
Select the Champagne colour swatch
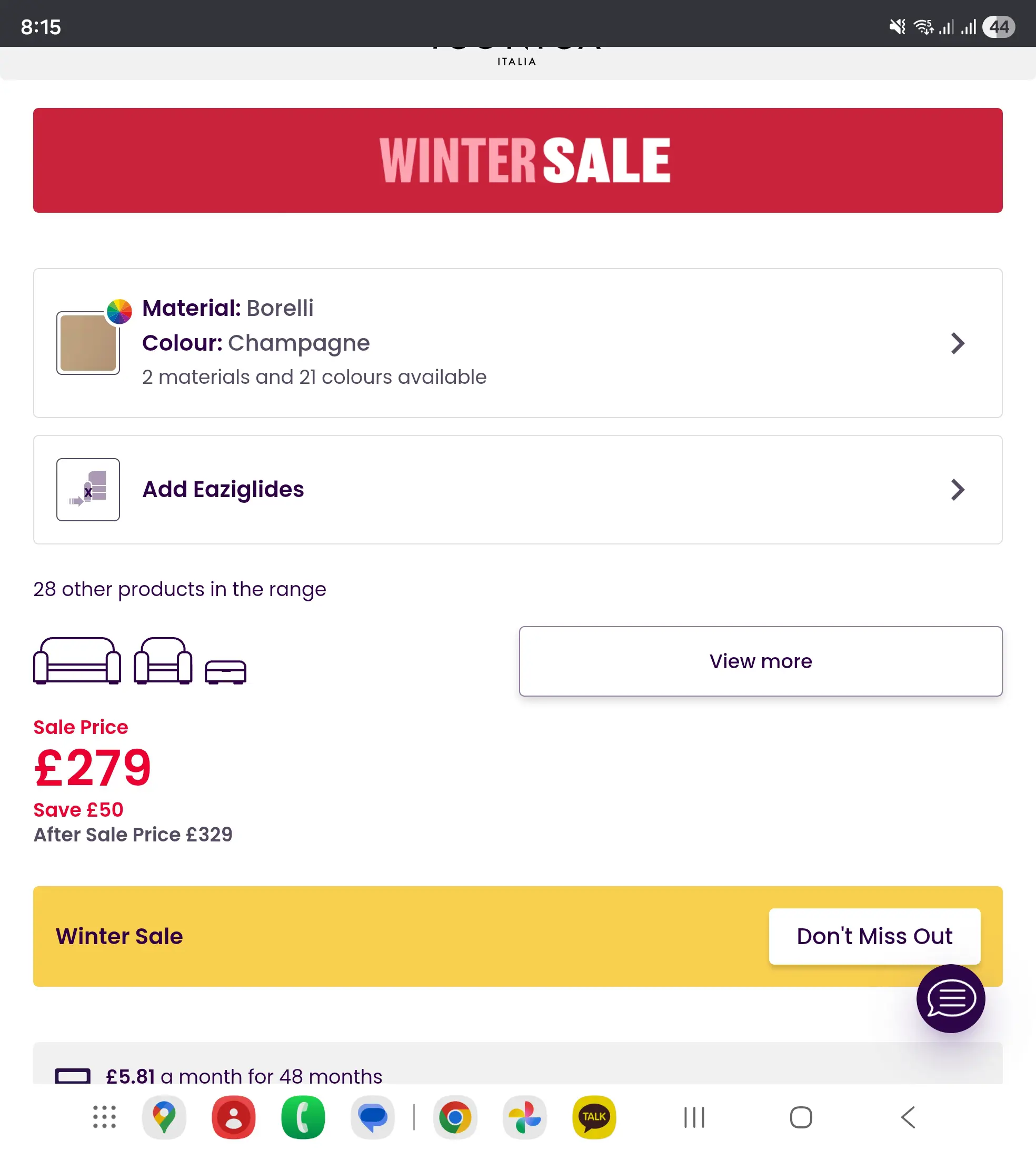pos(88,343)
